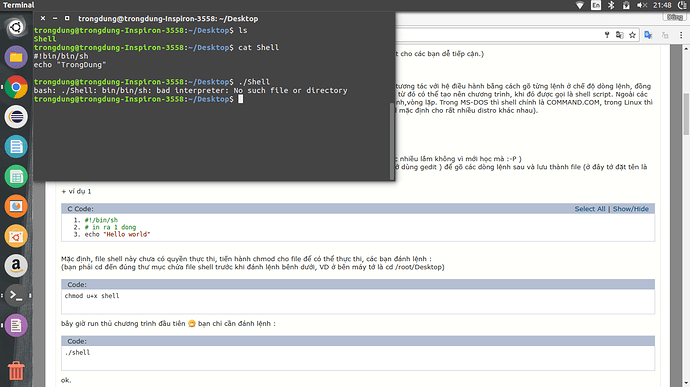Open the Chrome three-dot menu
Viewport: 690px width, 387px height.
pos(681,35)
